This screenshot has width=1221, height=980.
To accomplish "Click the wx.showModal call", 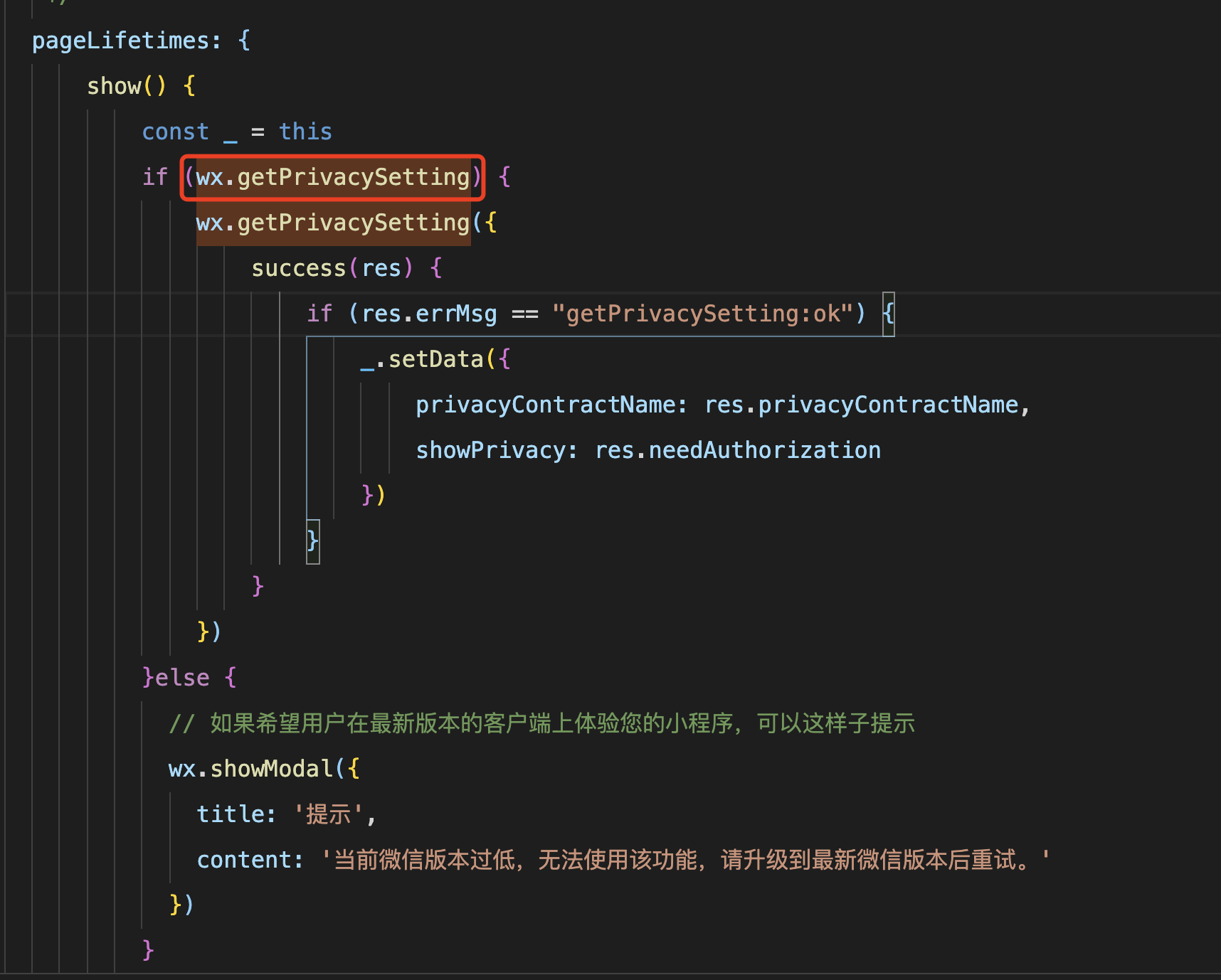I will 250,769.
